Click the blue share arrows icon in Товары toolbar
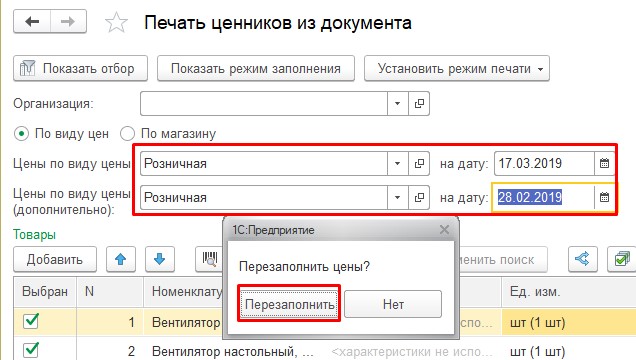 [x=582, y=259]
